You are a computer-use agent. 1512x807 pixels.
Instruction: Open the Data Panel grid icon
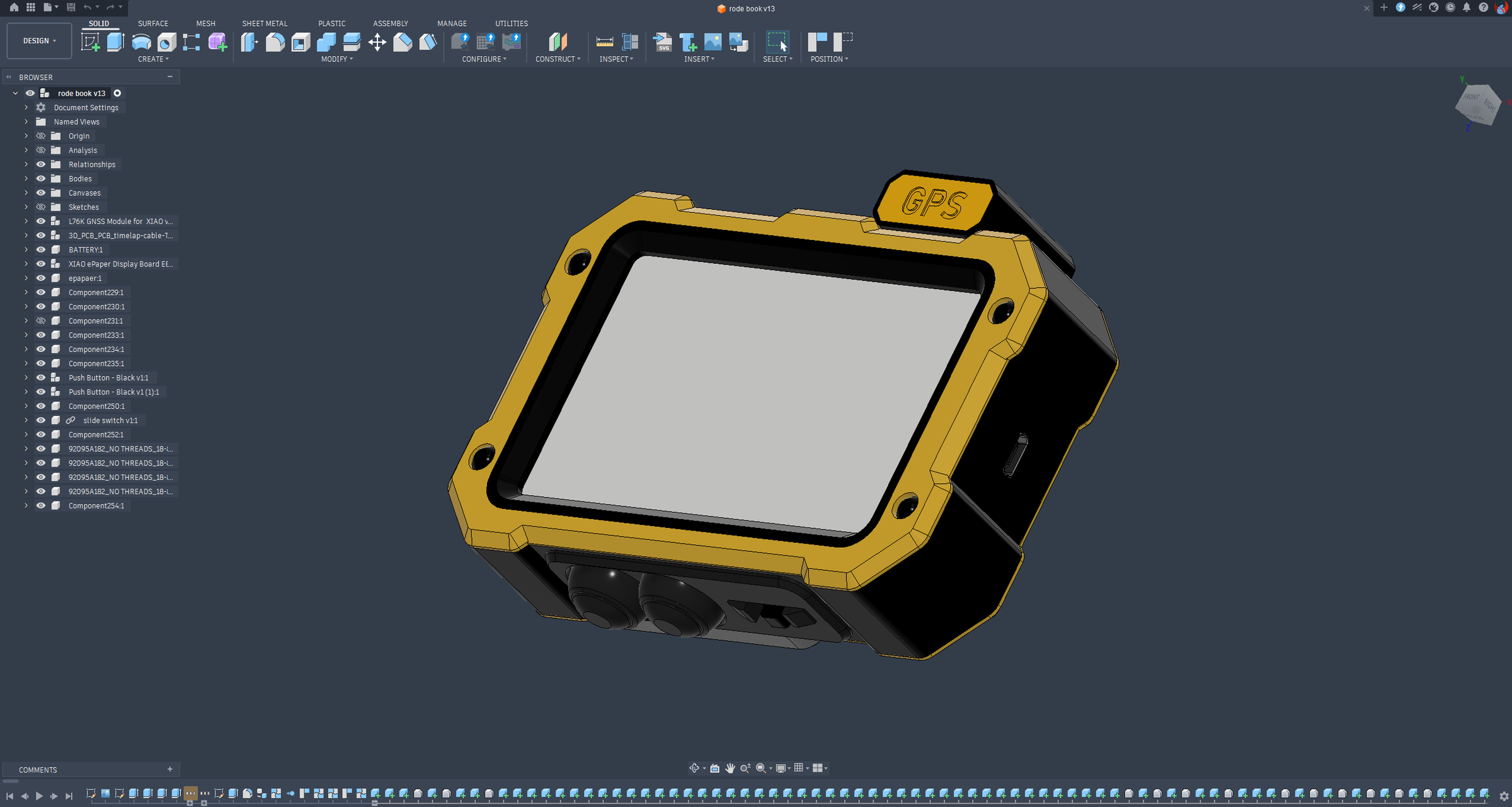pos(30,7)
